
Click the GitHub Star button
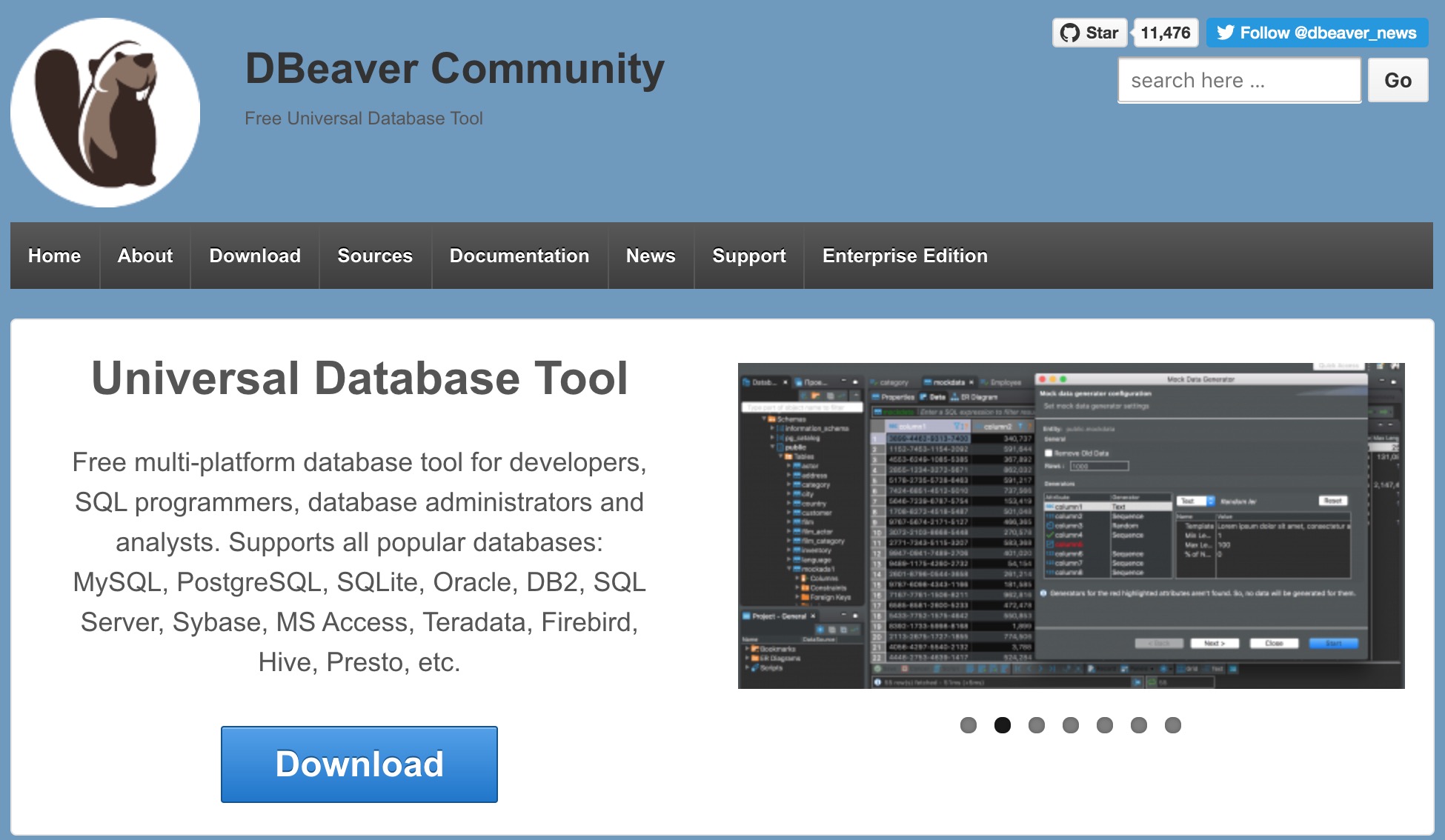coord(1089,33)
